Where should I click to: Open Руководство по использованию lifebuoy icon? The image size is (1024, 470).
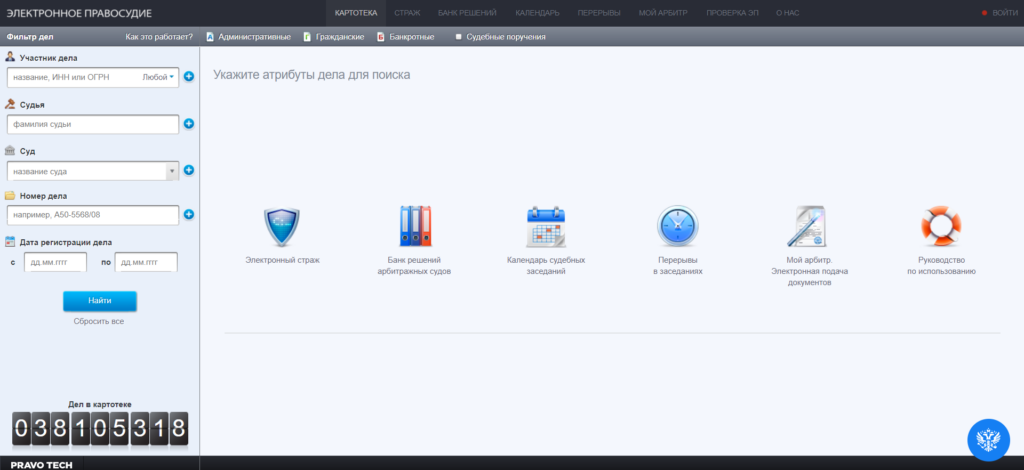941,227
